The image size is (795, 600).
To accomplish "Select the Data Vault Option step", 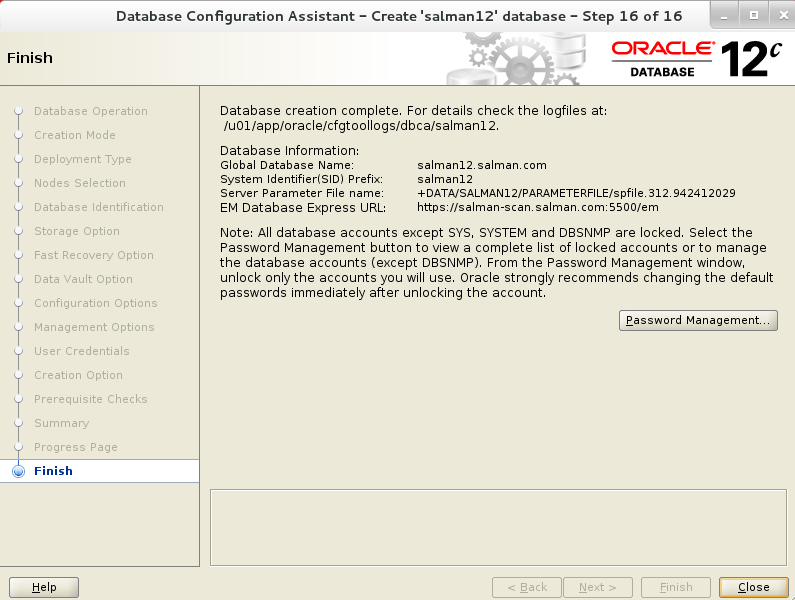I will (83, 279).
